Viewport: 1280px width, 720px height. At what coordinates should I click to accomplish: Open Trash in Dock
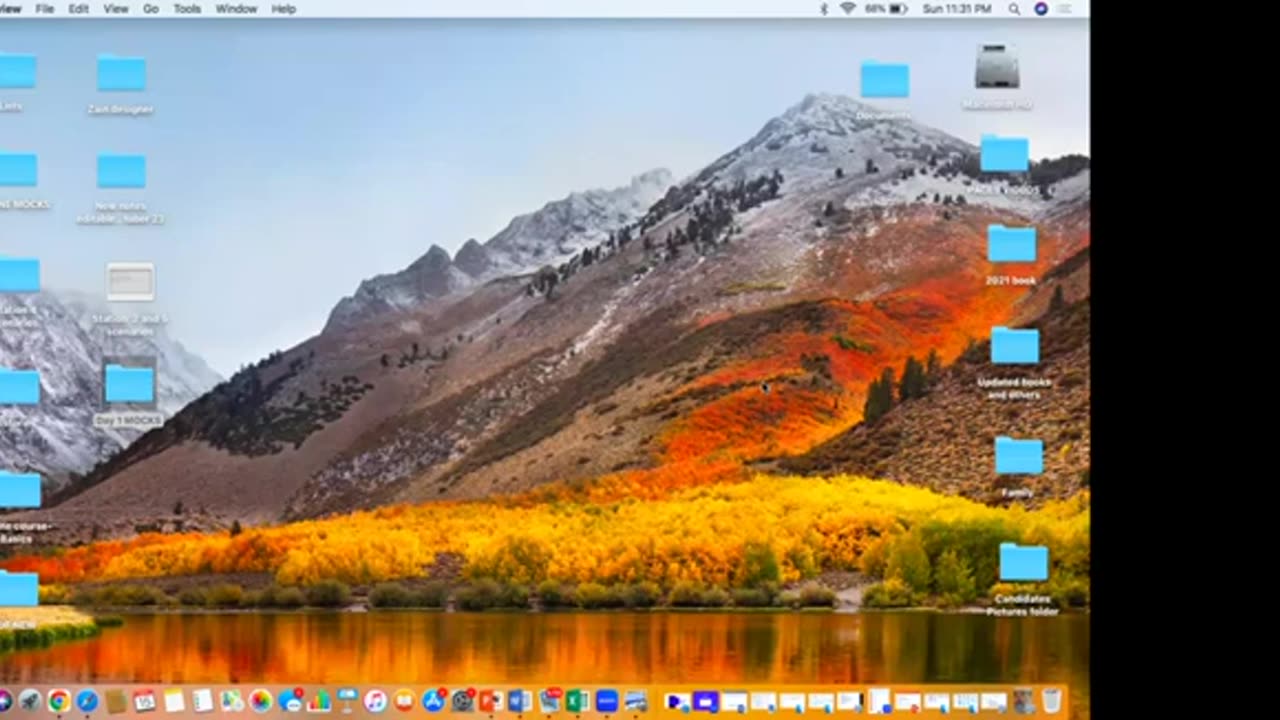(1051, 700)
